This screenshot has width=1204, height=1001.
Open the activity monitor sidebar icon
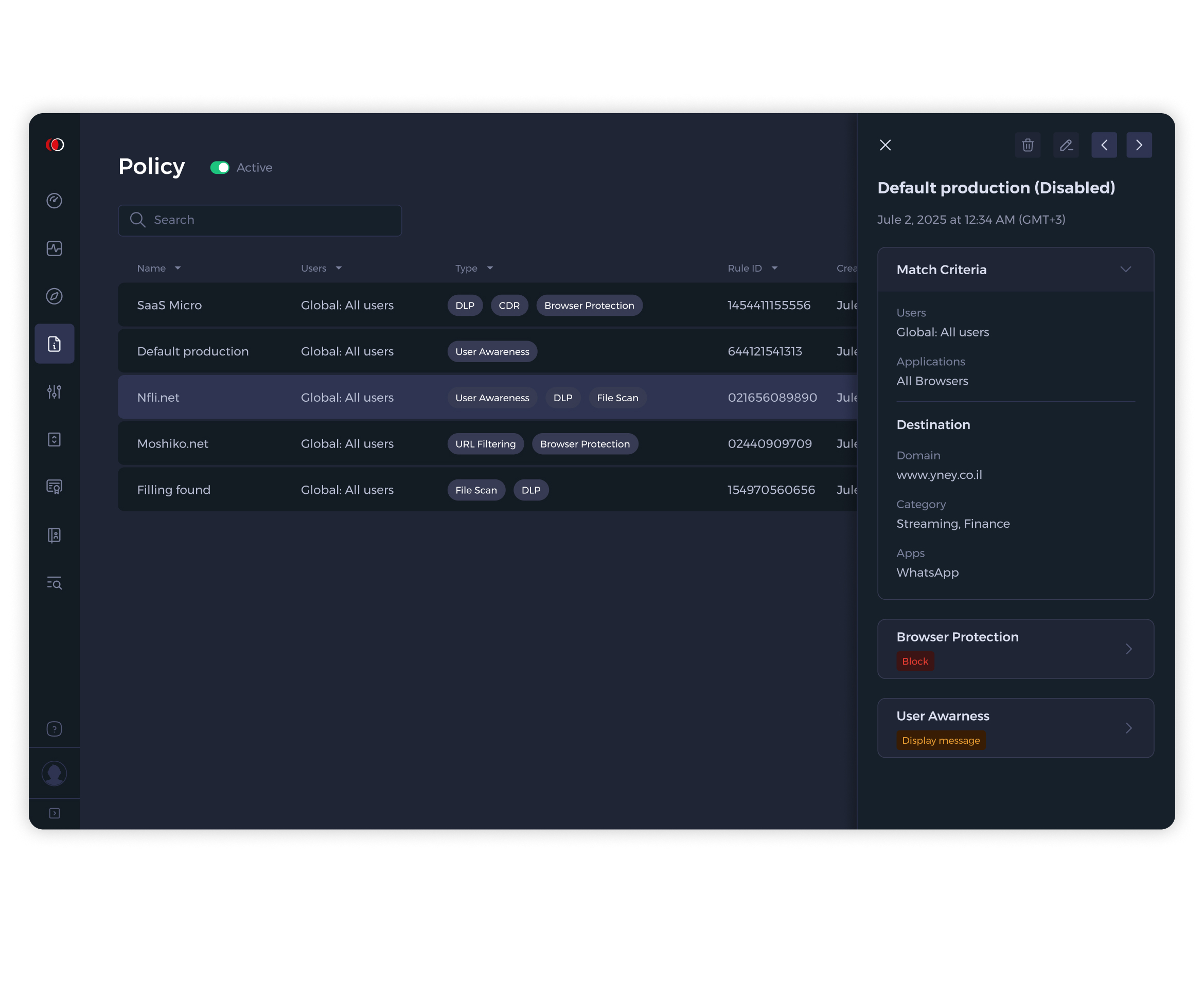tap(55, 248)
